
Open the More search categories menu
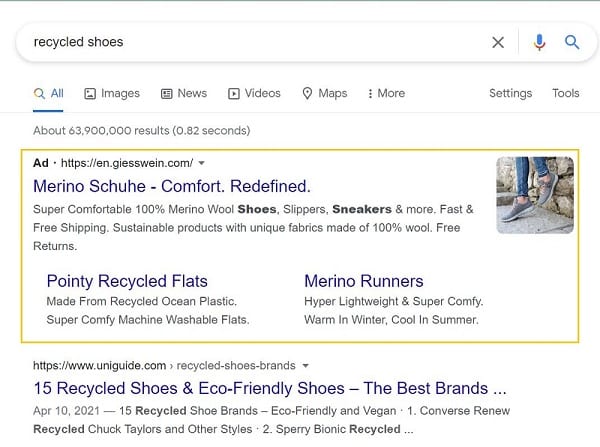coord(386,93)
